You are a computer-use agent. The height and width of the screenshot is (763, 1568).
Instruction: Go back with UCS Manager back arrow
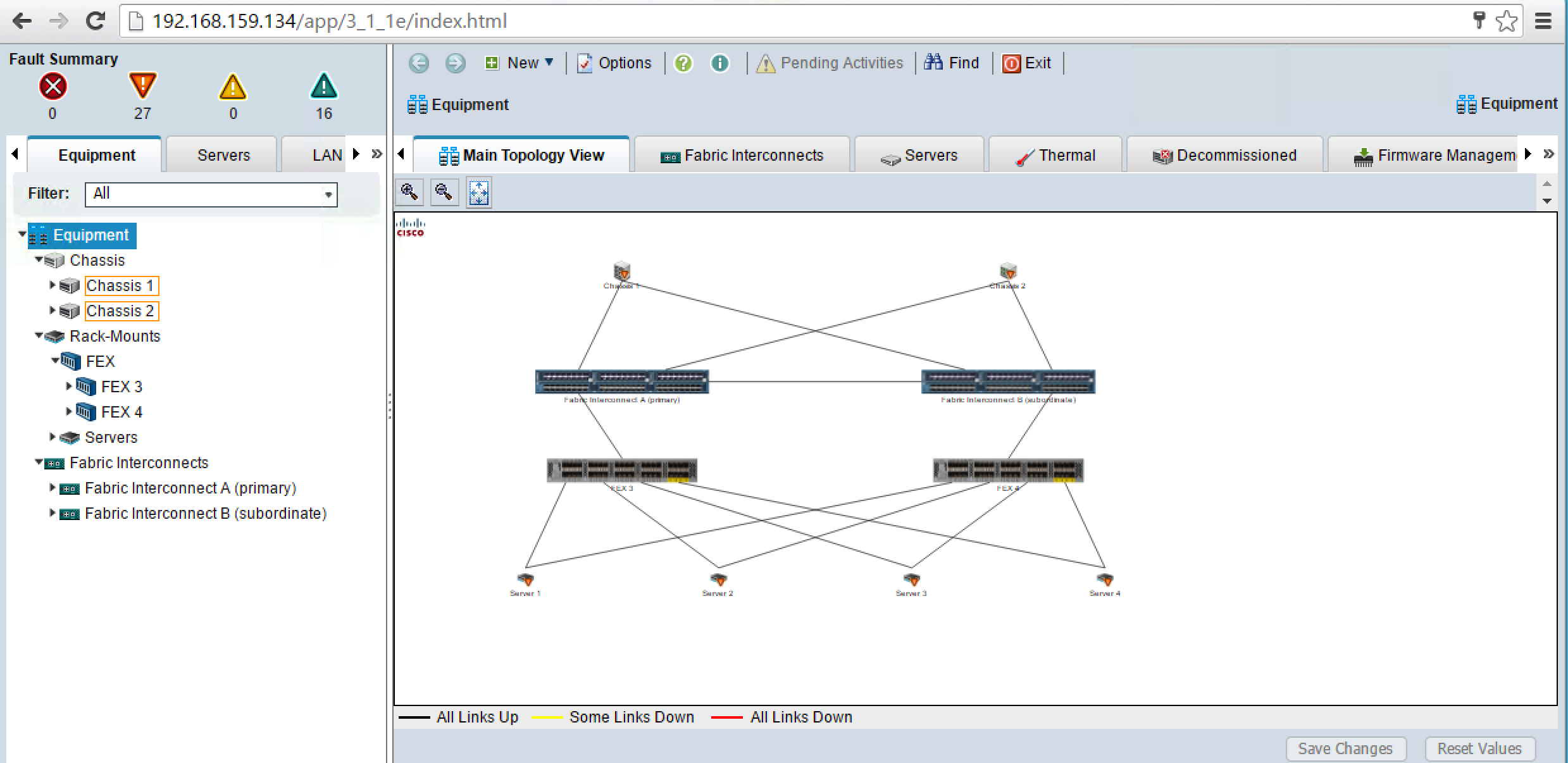click(419, 63)
